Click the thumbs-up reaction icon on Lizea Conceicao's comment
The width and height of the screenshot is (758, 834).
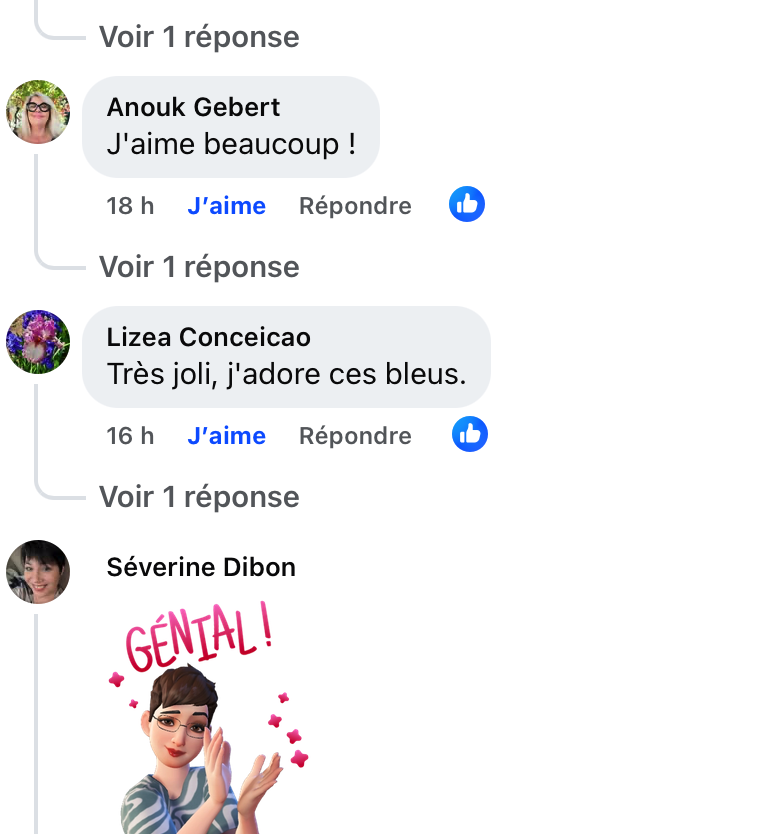coord(470,435)
